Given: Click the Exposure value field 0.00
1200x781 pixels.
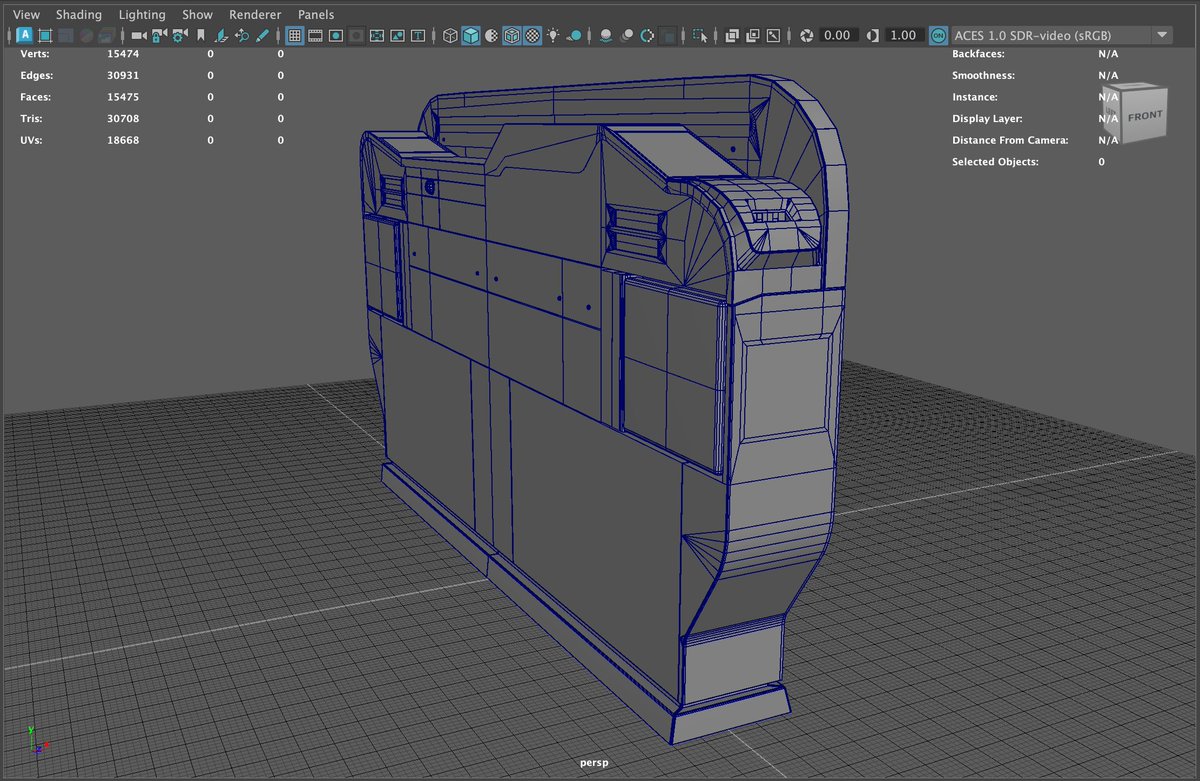Looking at the screenshot, I should pyautogui.click(x=837, y=35).
